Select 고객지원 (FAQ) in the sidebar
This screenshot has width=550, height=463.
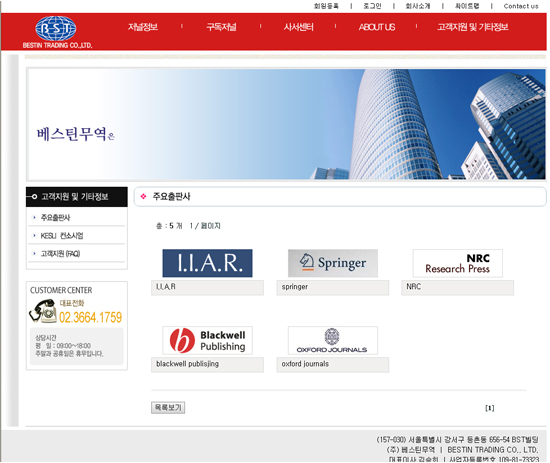pyautogui.click(x=60, y=254)
